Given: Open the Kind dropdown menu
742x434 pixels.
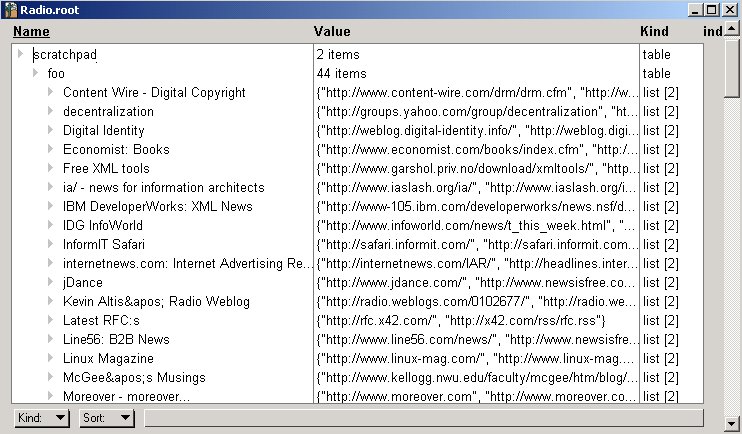Looking at the screenshot, I should point(42,418).
